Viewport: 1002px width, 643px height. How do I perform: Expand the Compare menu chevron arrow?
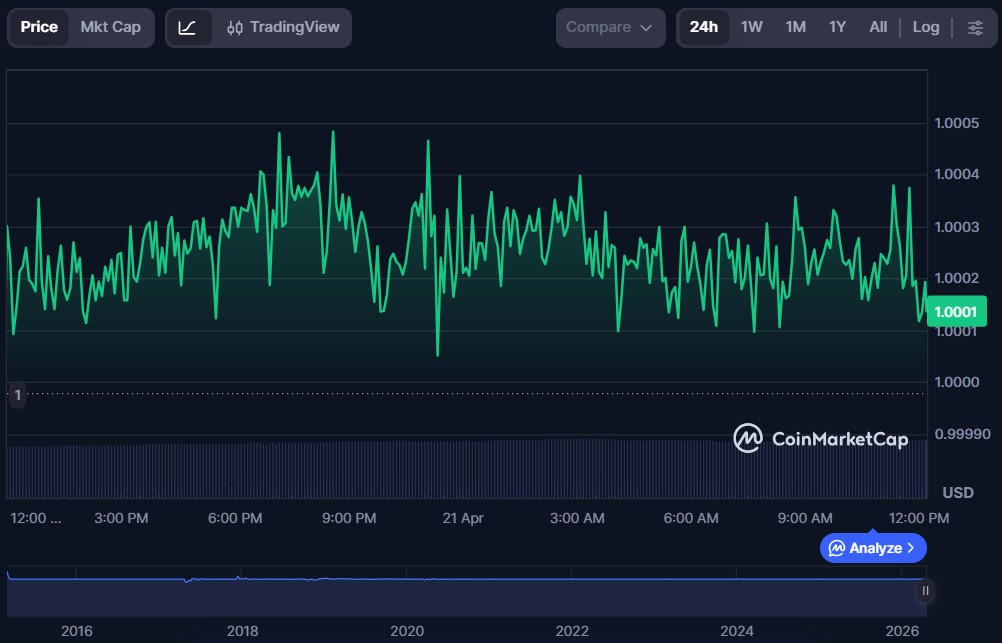pos(645,28)
